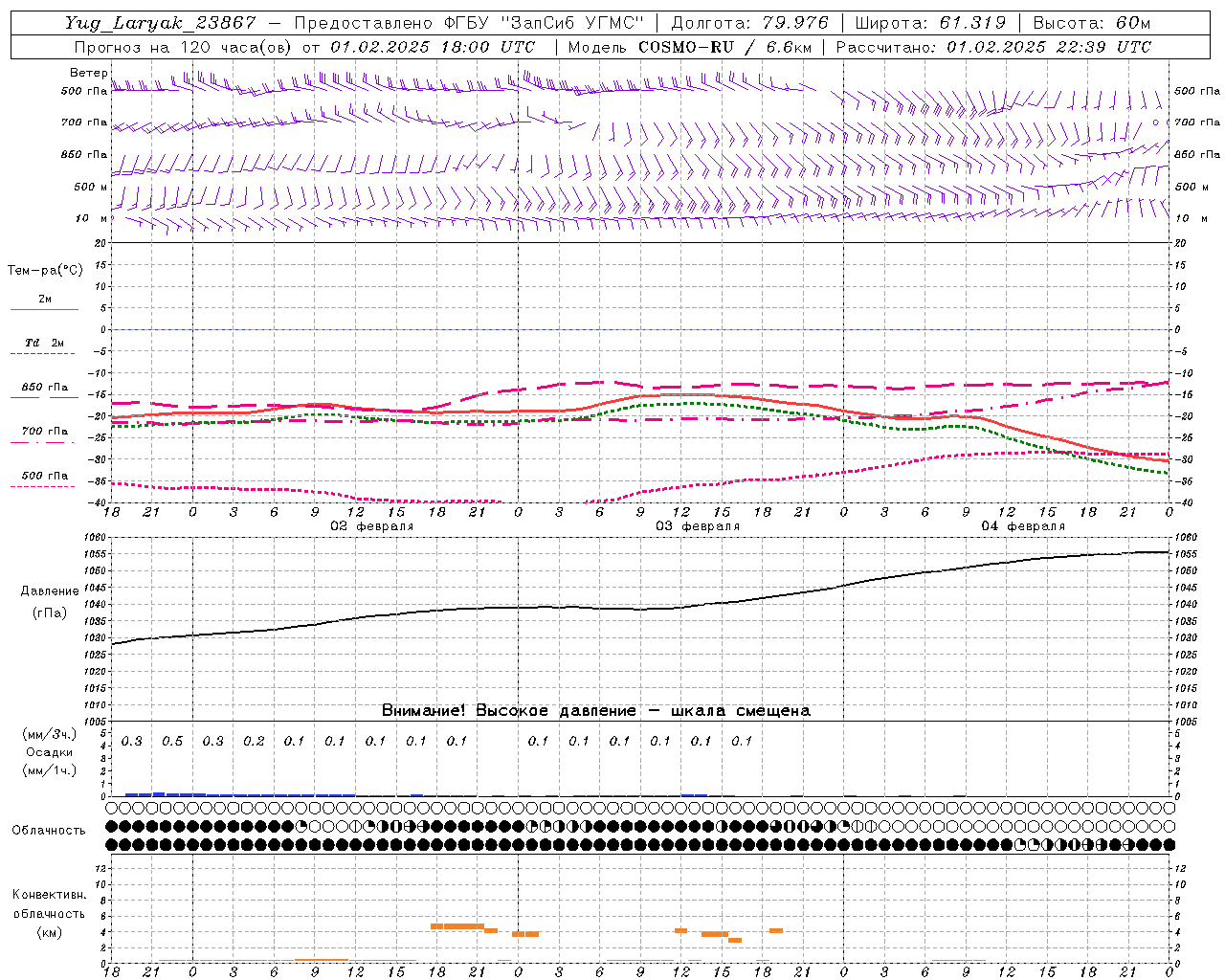Click the Рассчитано: 01.02.2025 22:39 UTC text
The width and height of the screenshot is (1225, 980).
[x=993, y=47]
